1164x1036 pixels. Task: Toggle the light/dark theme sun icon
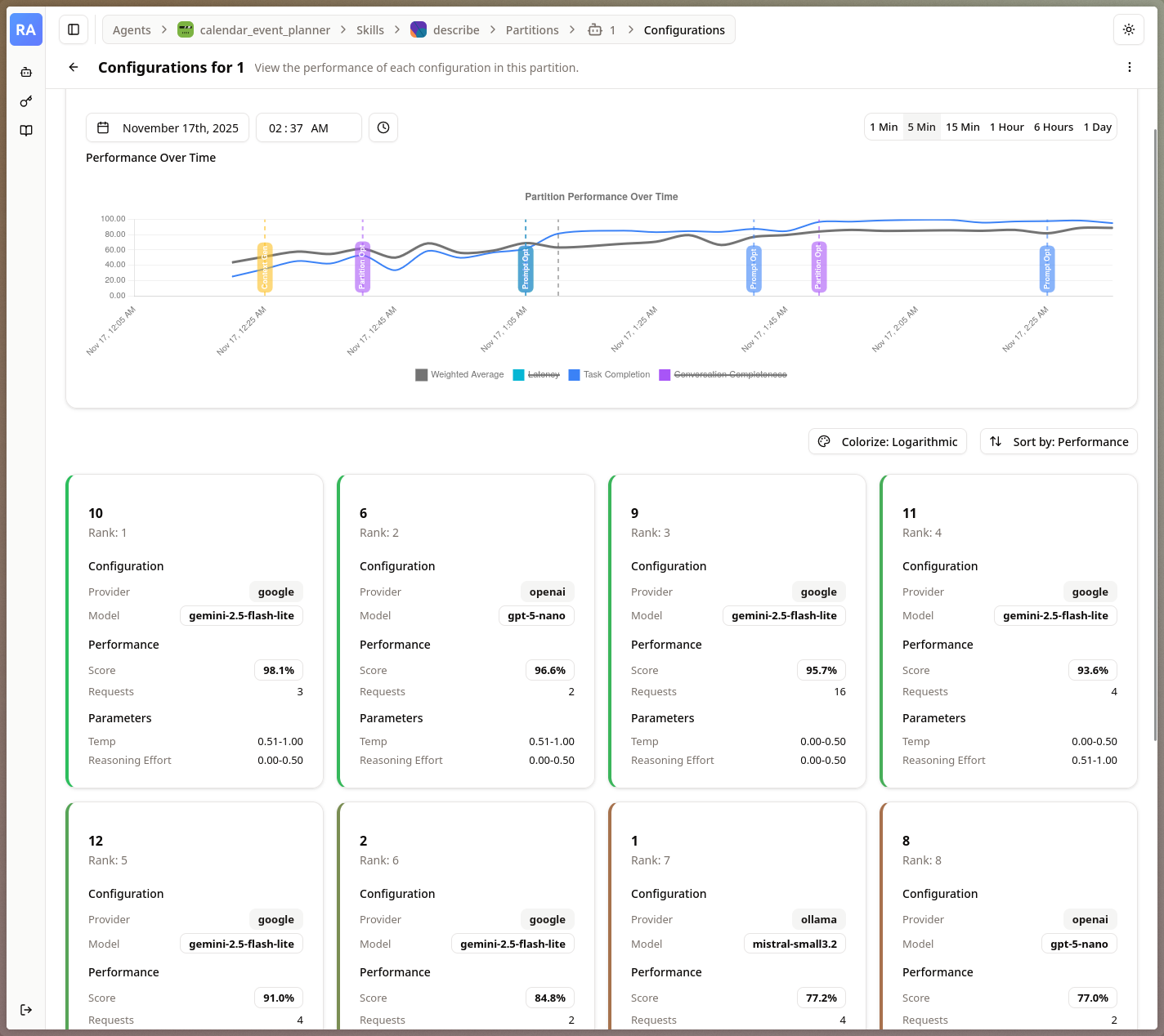click(x=1128, y=29)
